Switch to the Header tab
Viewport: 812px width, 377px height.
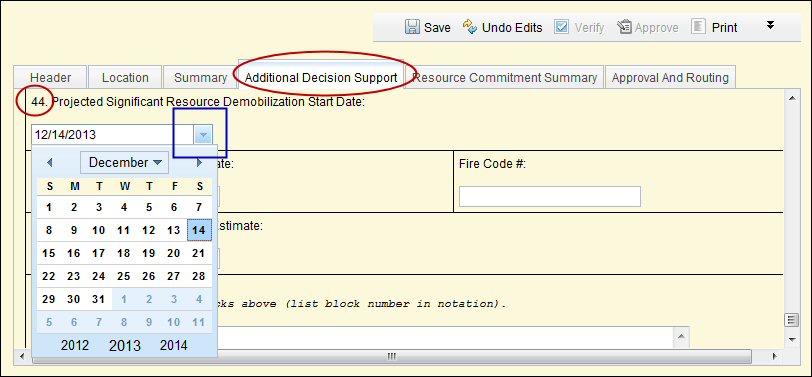pyautogui.click(x=50, y=78)
